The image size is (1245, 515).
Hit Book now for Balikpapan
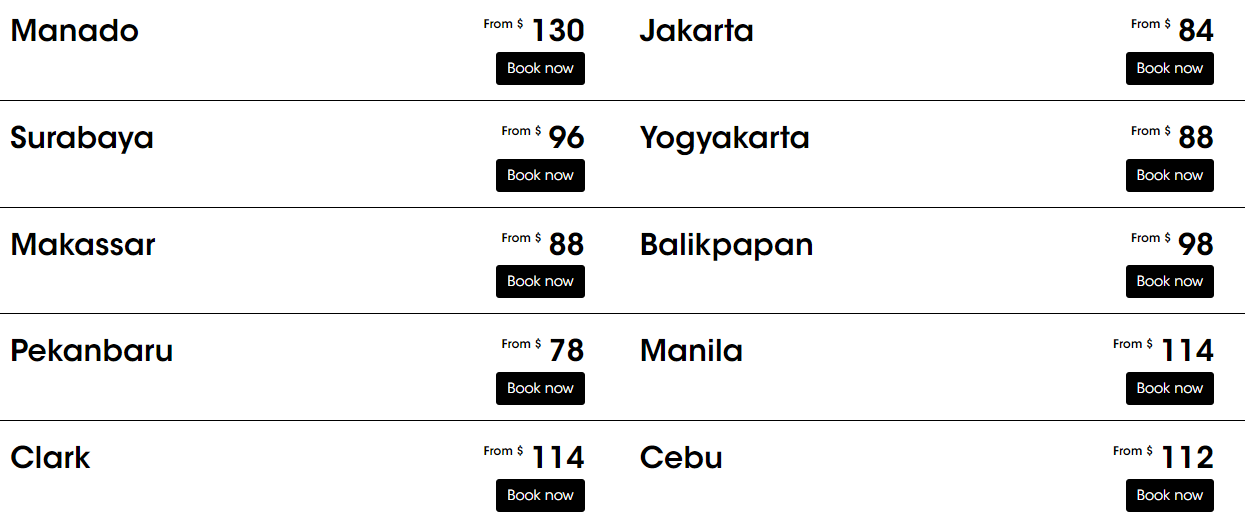(1169, 282)
